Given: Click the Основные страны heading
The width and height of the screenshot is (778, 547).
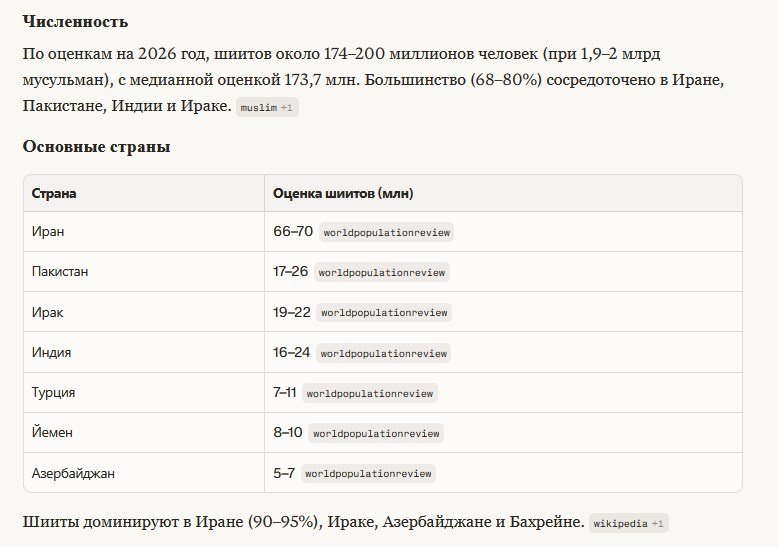Looking at the screenshot, I should (x=96, y=147).
